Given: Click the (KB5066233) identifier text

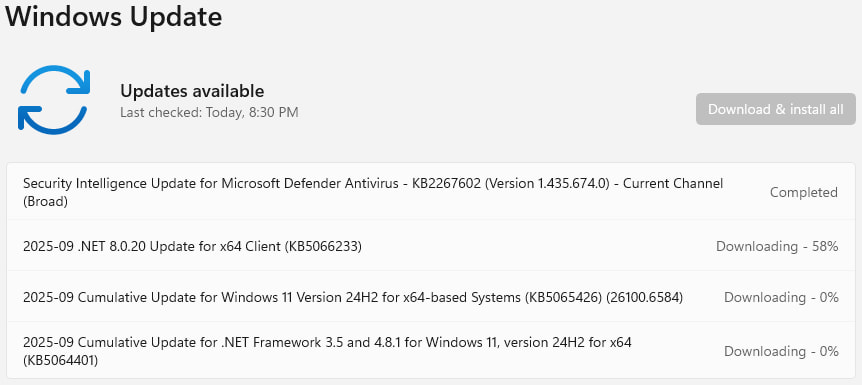Looking at the screenshot, I should tap(323, 246).
